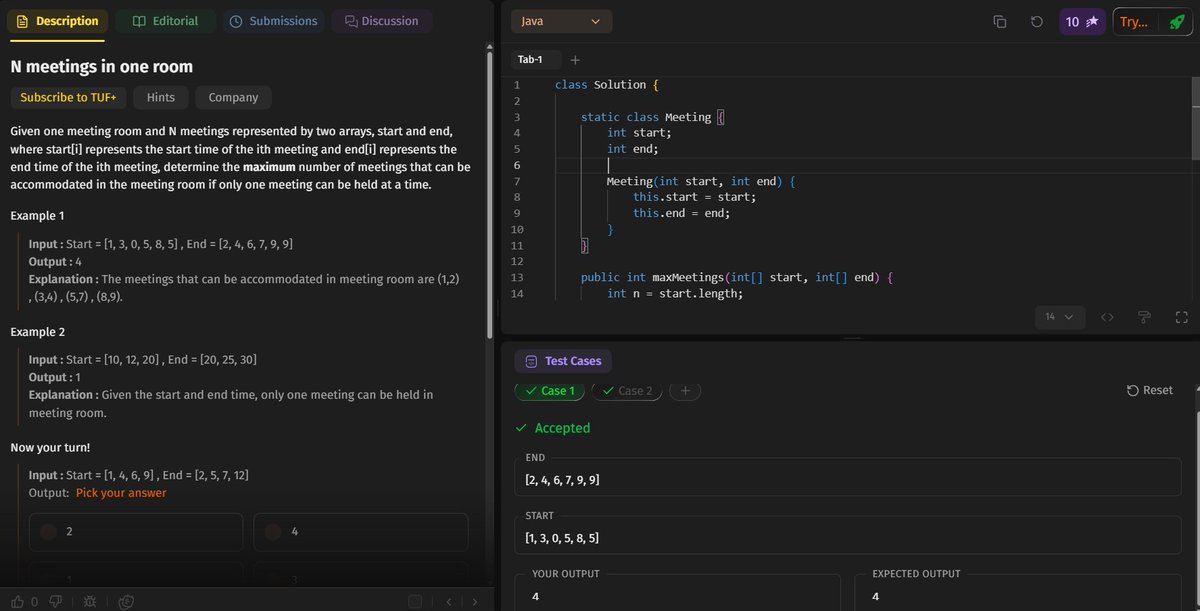
Task: Like the problem with thumbs up
Action: coord(18,601)
